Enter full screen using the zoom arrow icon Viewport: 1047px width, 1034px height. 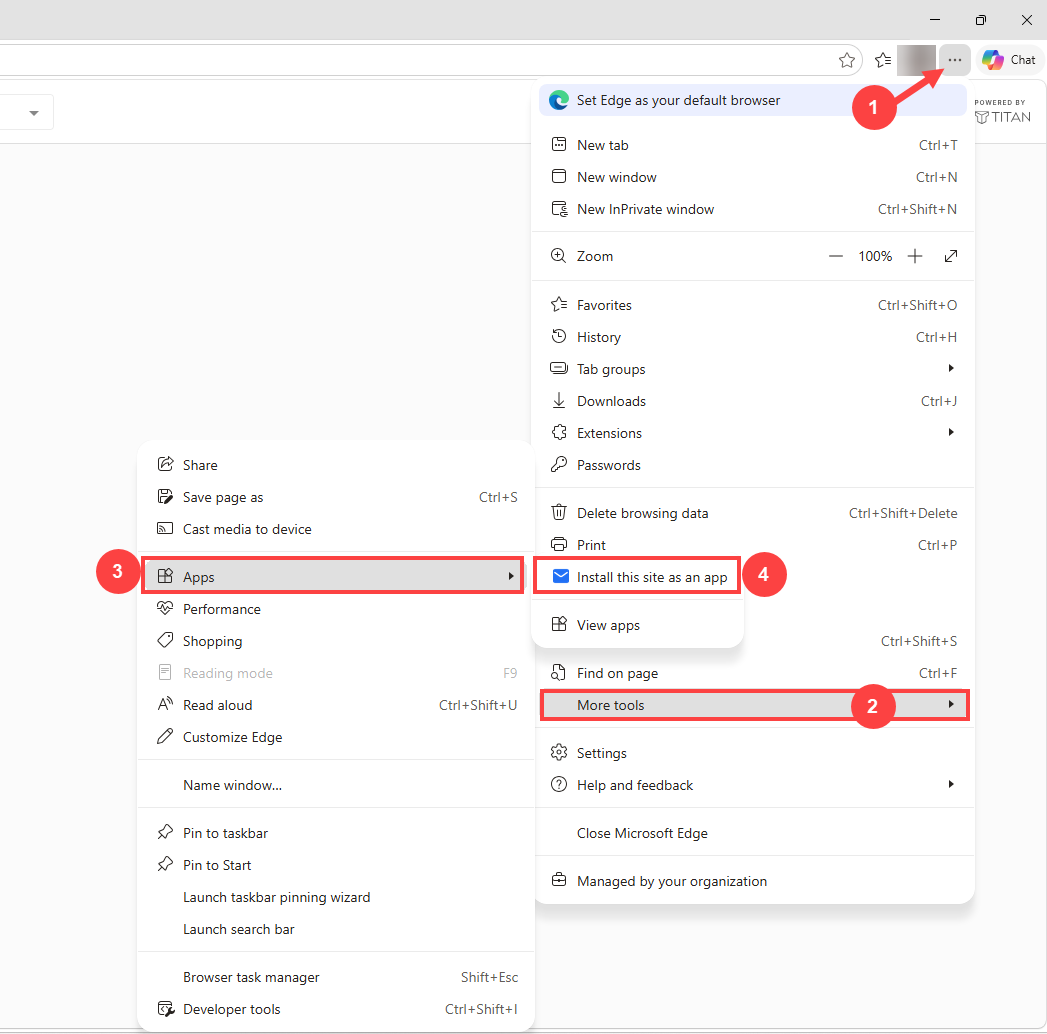(951, 256)
